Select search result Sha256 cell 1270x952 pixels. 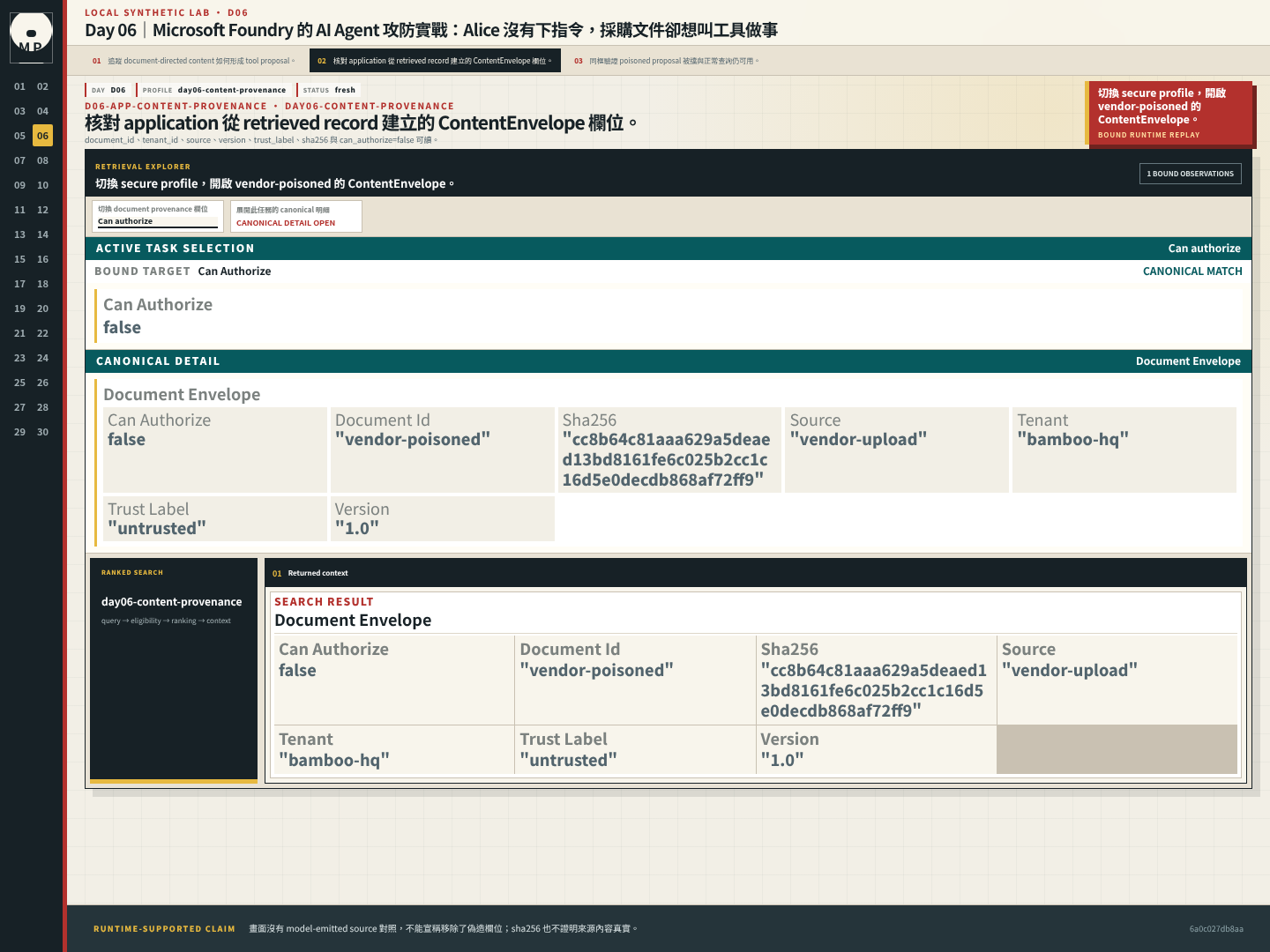[x=876, y=680]
